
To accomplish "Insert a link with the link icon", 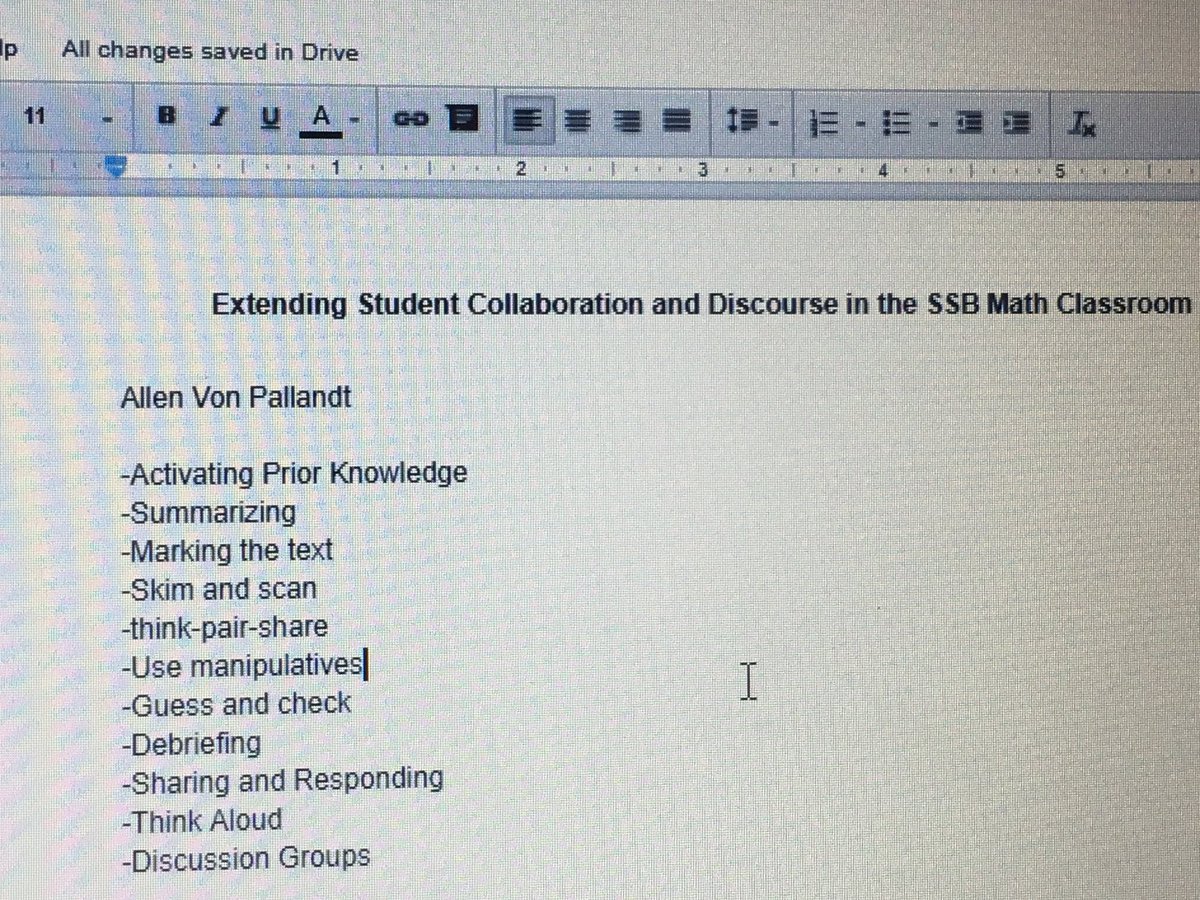I will point(409,119).
